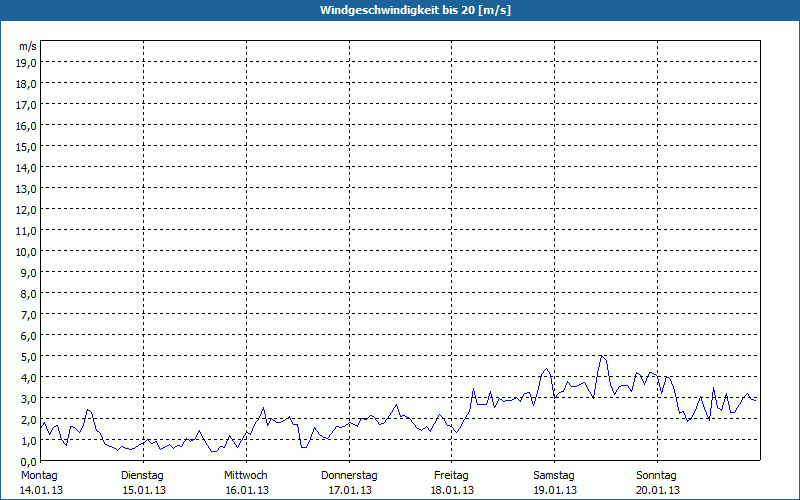Click the date label 14.01.13

pos(41,490)
